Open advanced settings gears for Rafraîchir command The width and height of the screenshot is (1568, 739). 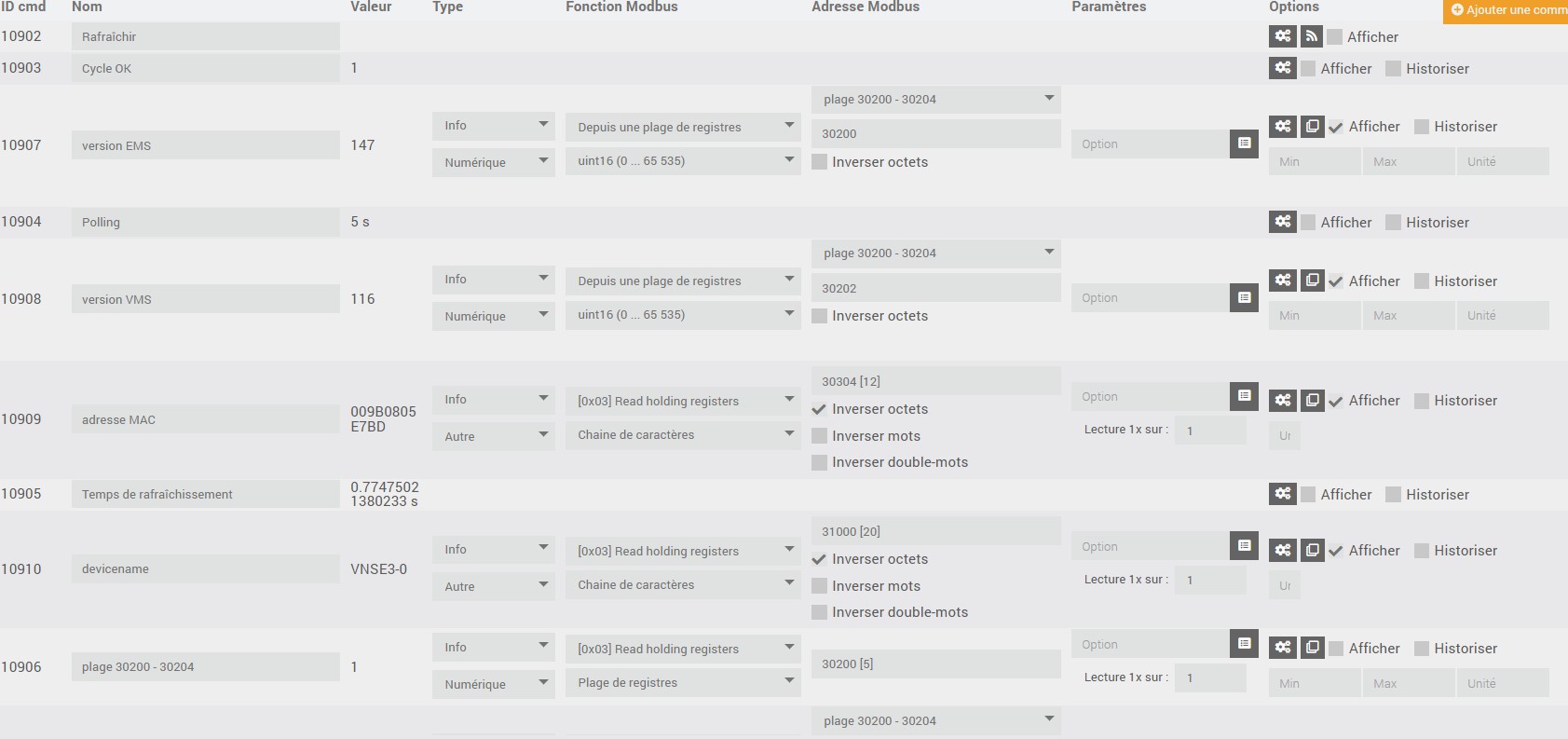(x=1282, y=36)
